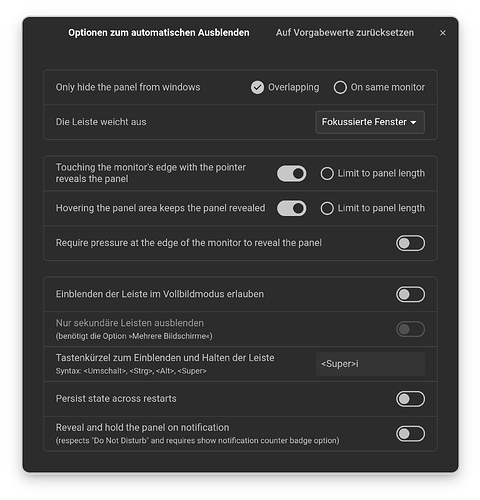Enable Reveal and hold panel on notification
The height and width of the screenshot is (500, 480).
pyautogui.click(x=410, y=434)
